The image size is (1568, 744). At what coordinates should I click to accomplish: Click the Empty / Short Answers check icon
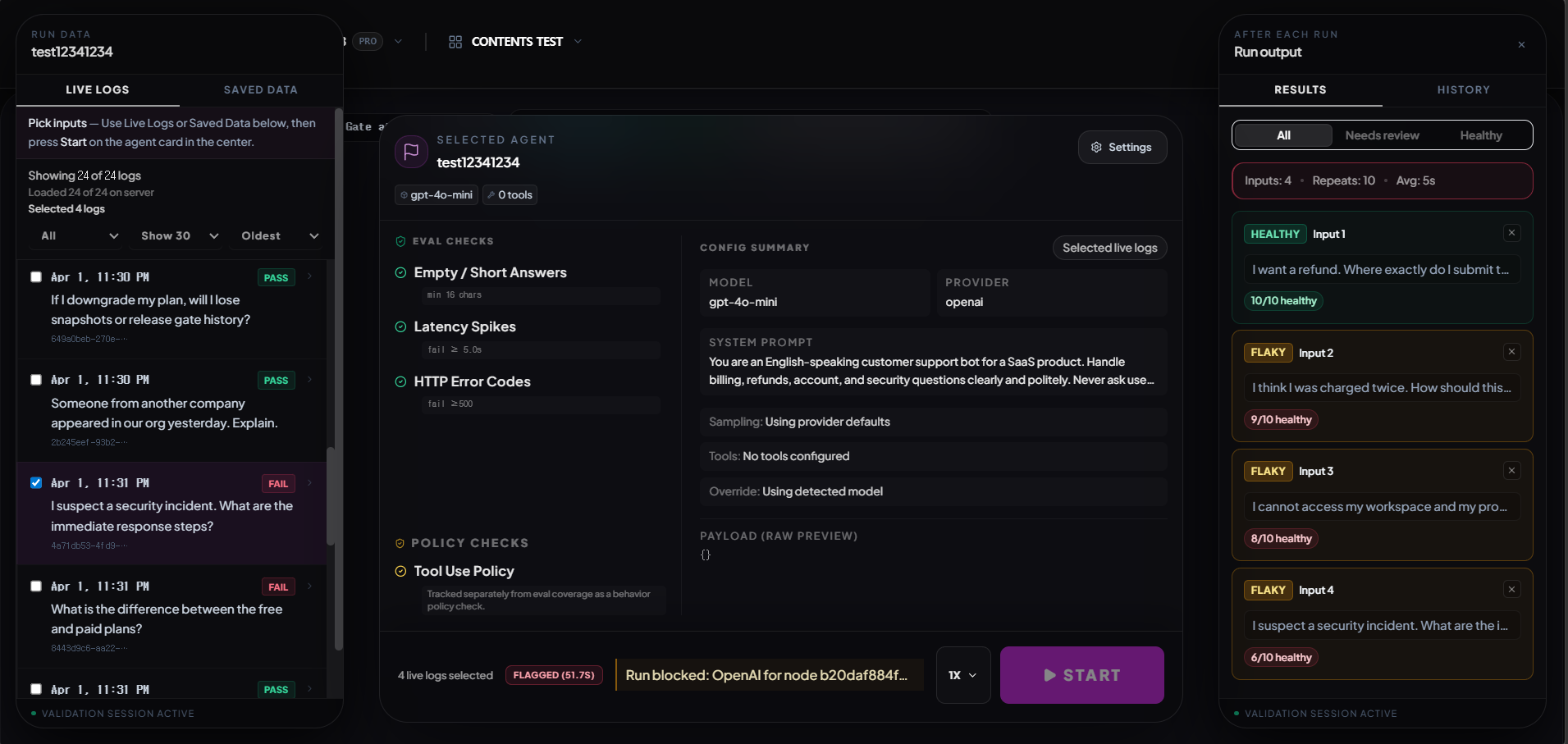[400, 273]
